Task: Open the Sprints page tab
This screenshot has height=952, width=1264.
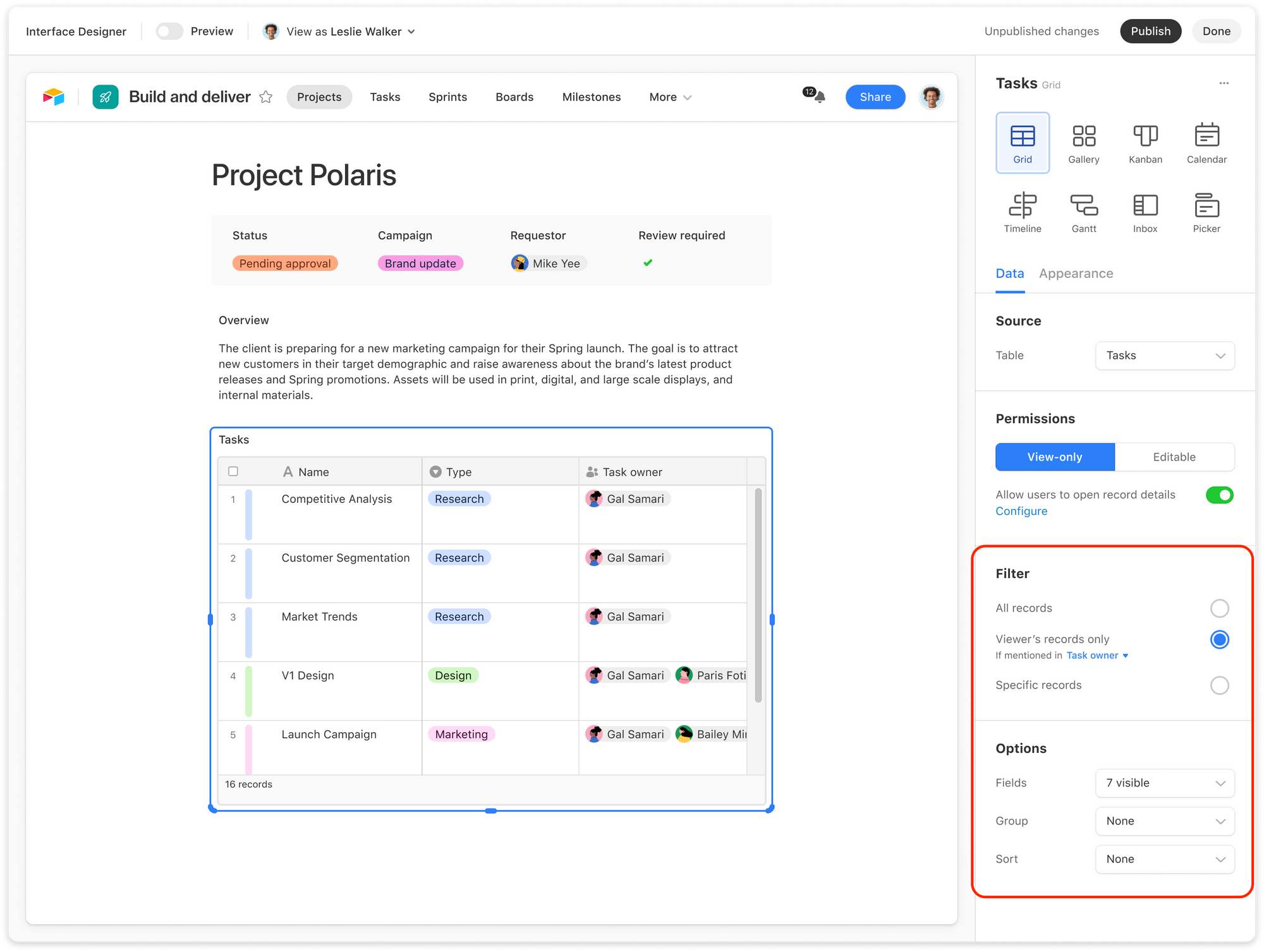Action: click(447, 97)
